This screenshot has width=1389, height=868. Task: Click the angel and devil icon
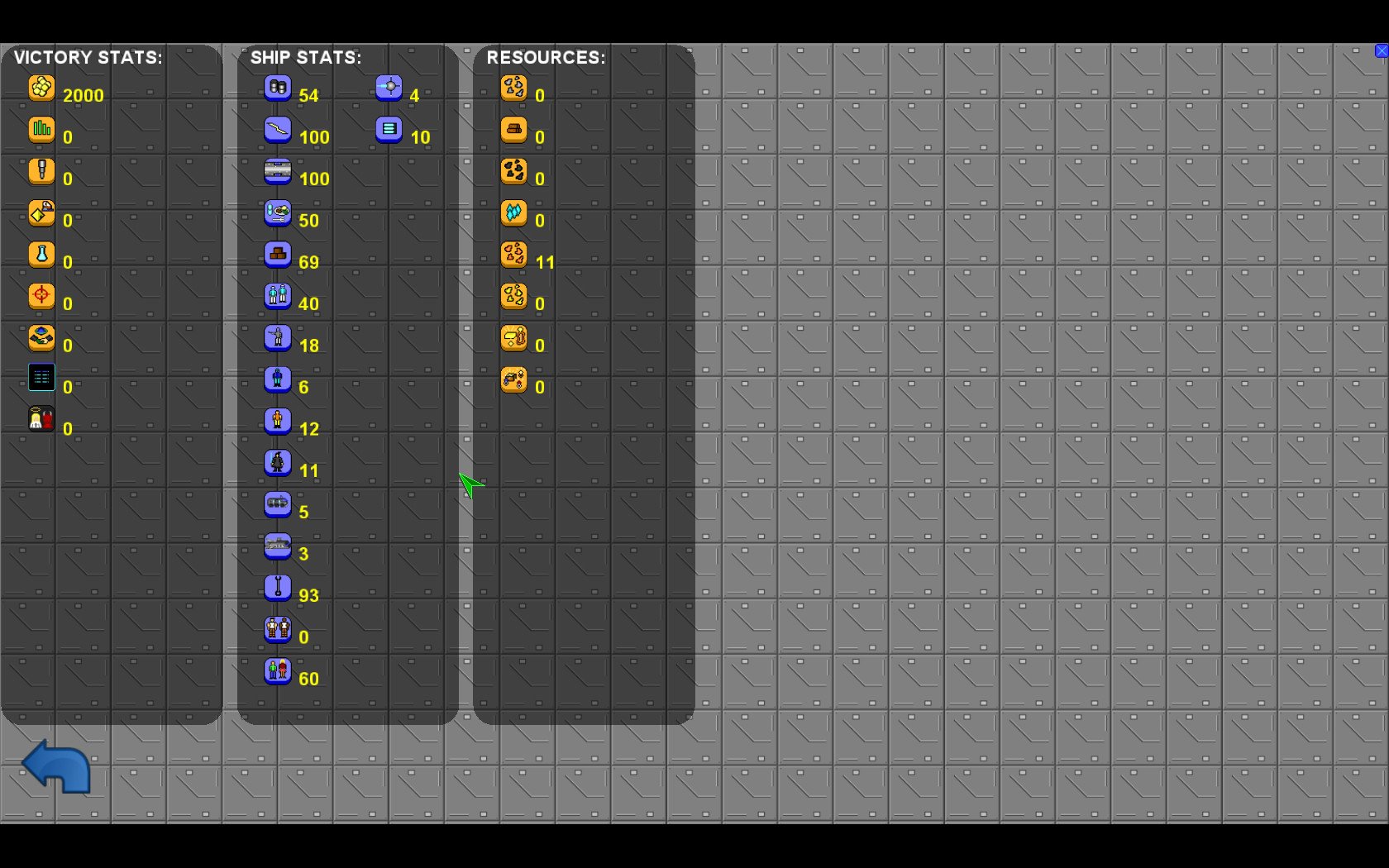[x=41, y=421]
